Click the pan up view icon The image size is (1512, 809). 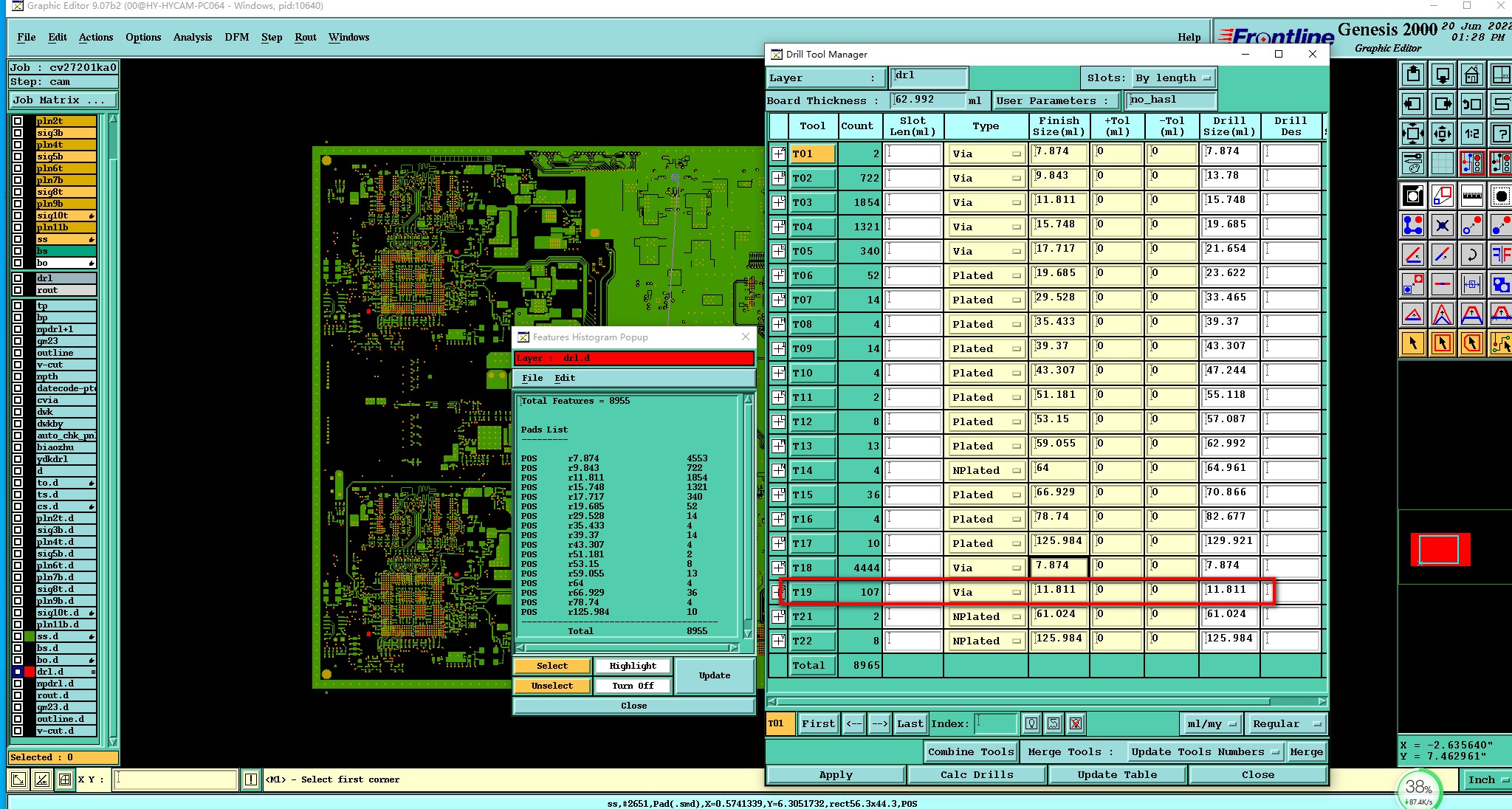coord(1412,75)
